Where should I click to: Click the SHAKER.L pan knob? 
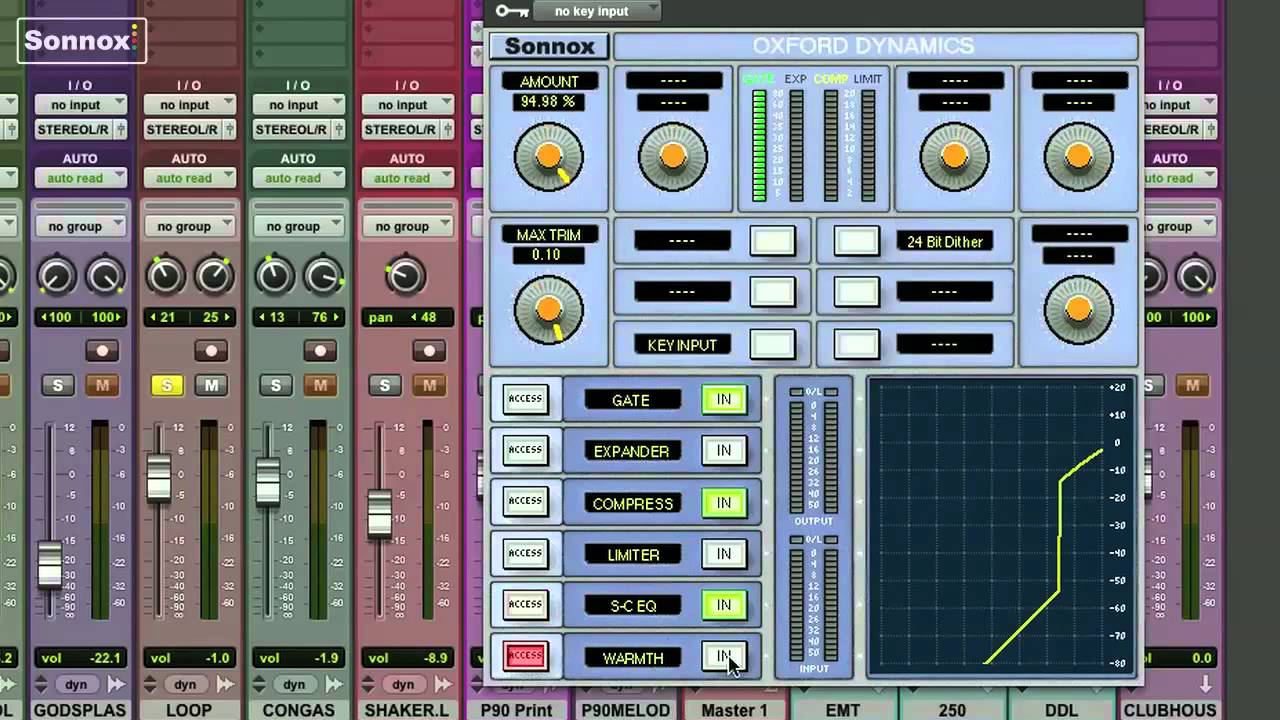[405, 275]
